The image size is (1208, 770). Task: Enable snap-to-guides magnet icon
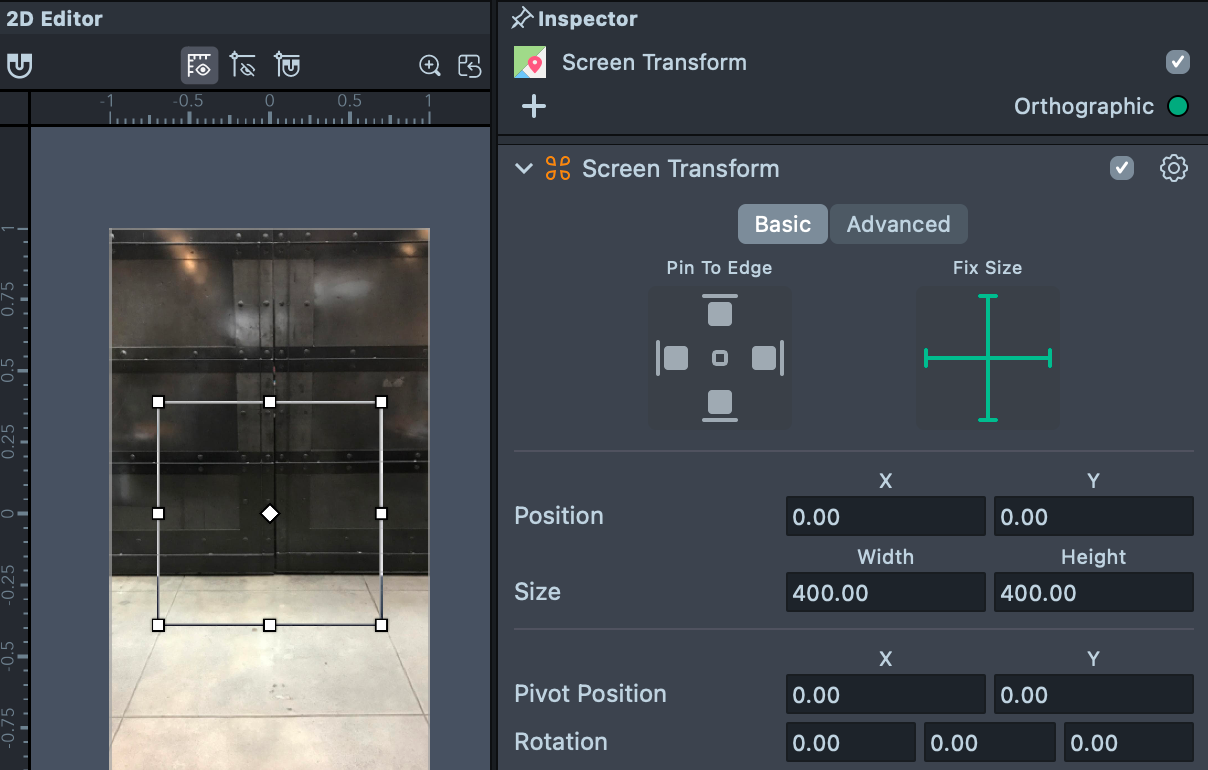(x=287, y=66)
